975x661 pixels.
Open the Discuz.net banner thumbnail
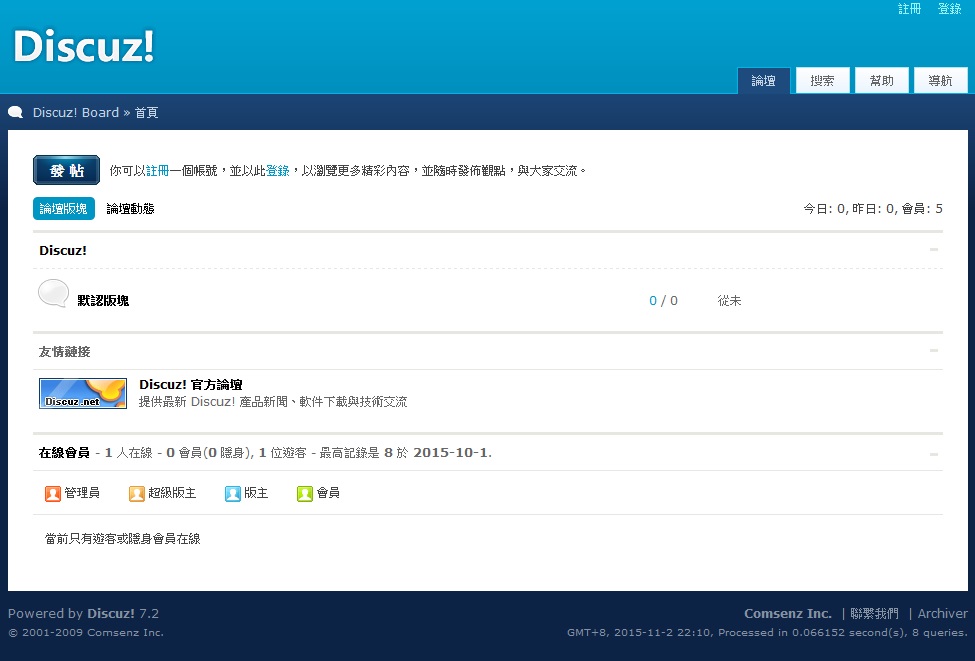pos(83,393)
